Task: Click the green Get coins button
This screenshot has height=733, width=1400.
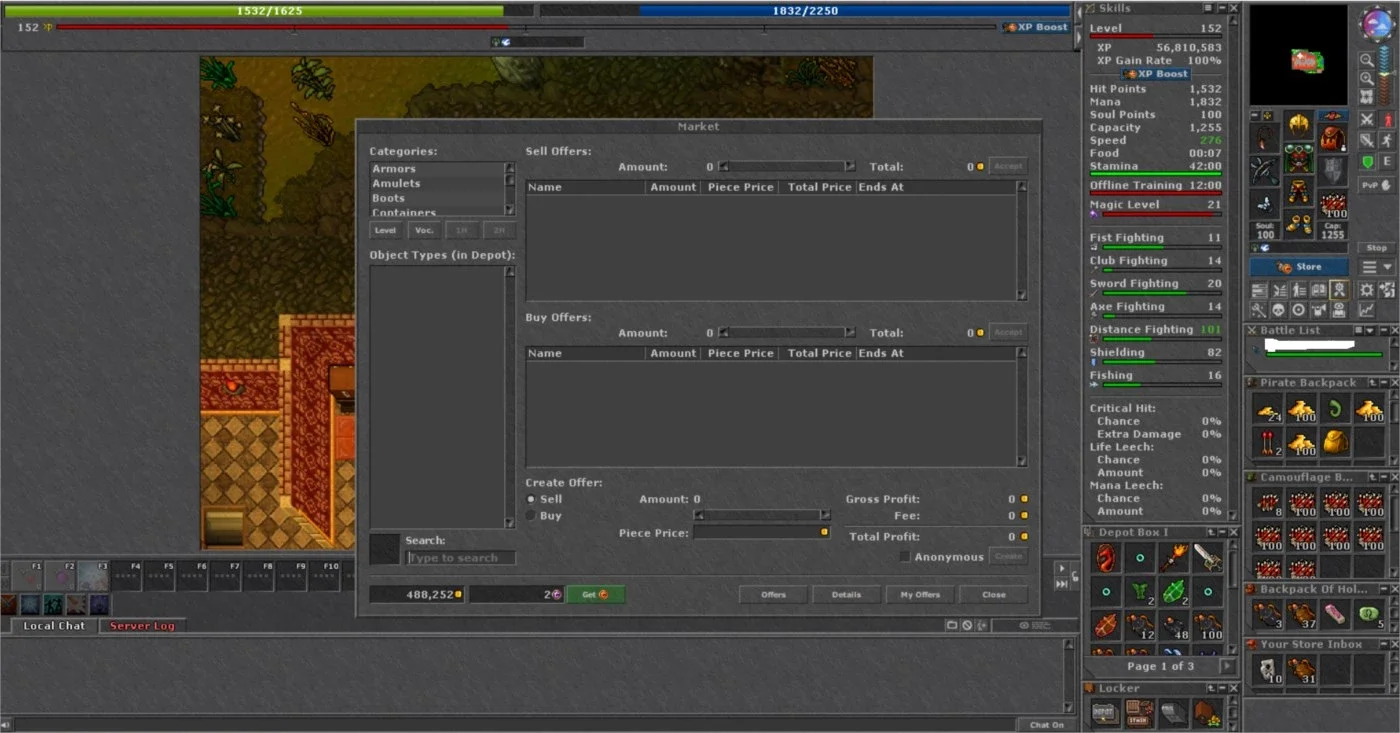Action: pyautogui.click(x=595, y=595)
